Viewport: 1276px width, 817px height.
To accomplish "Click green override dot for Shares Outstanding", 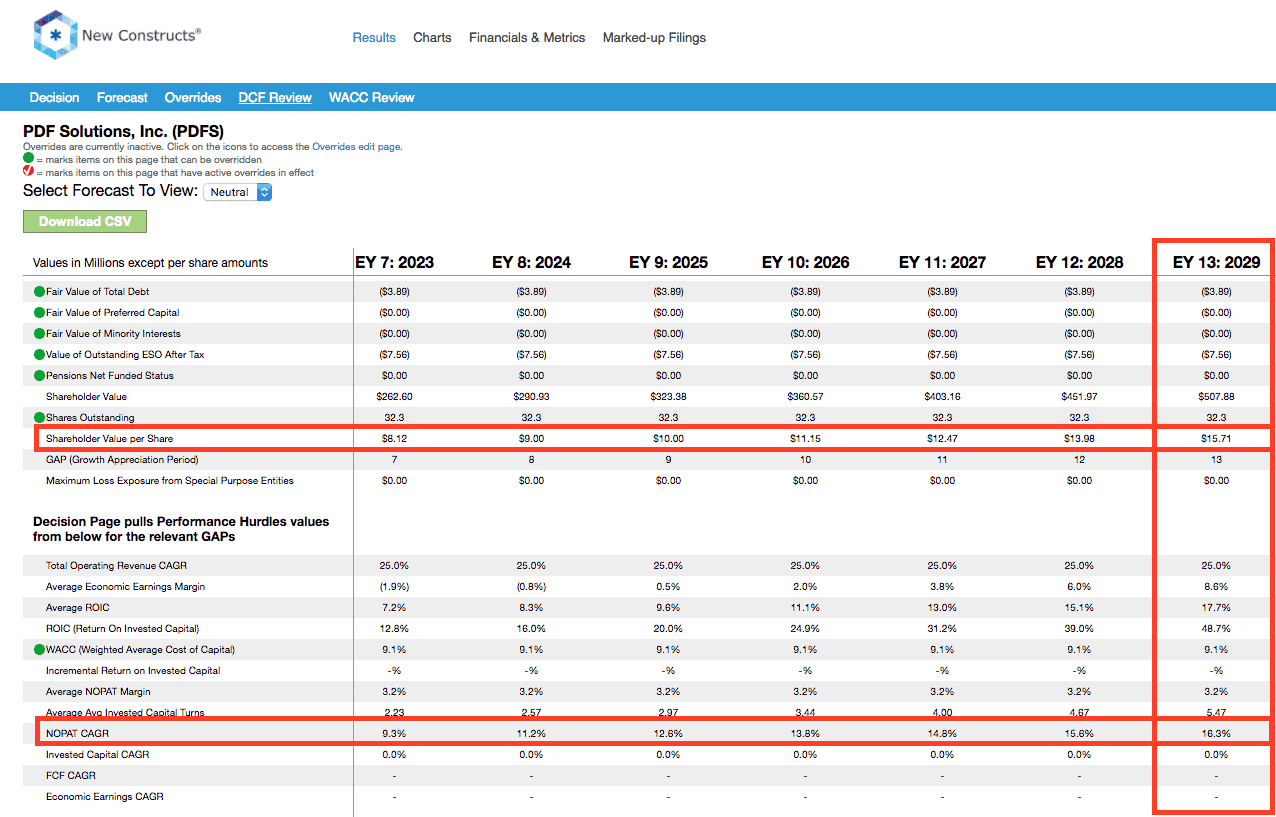I will (x=39, y=418).
